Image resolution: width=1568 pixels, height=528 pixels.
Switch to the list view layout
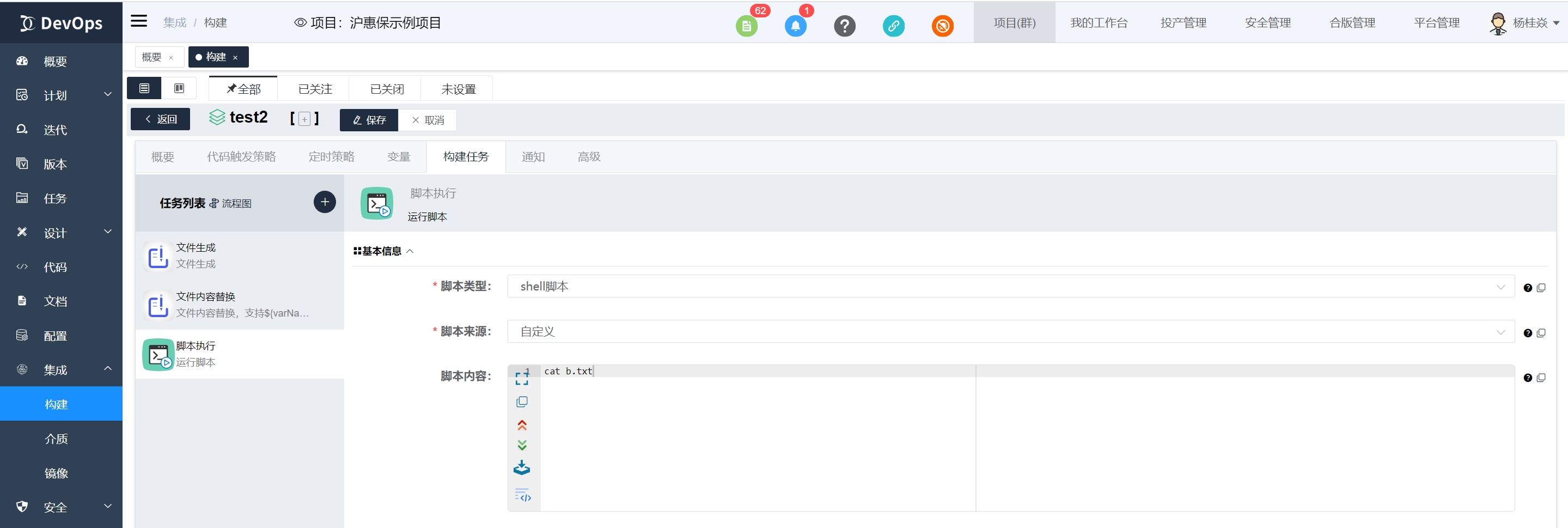click(x=144, y=88)
